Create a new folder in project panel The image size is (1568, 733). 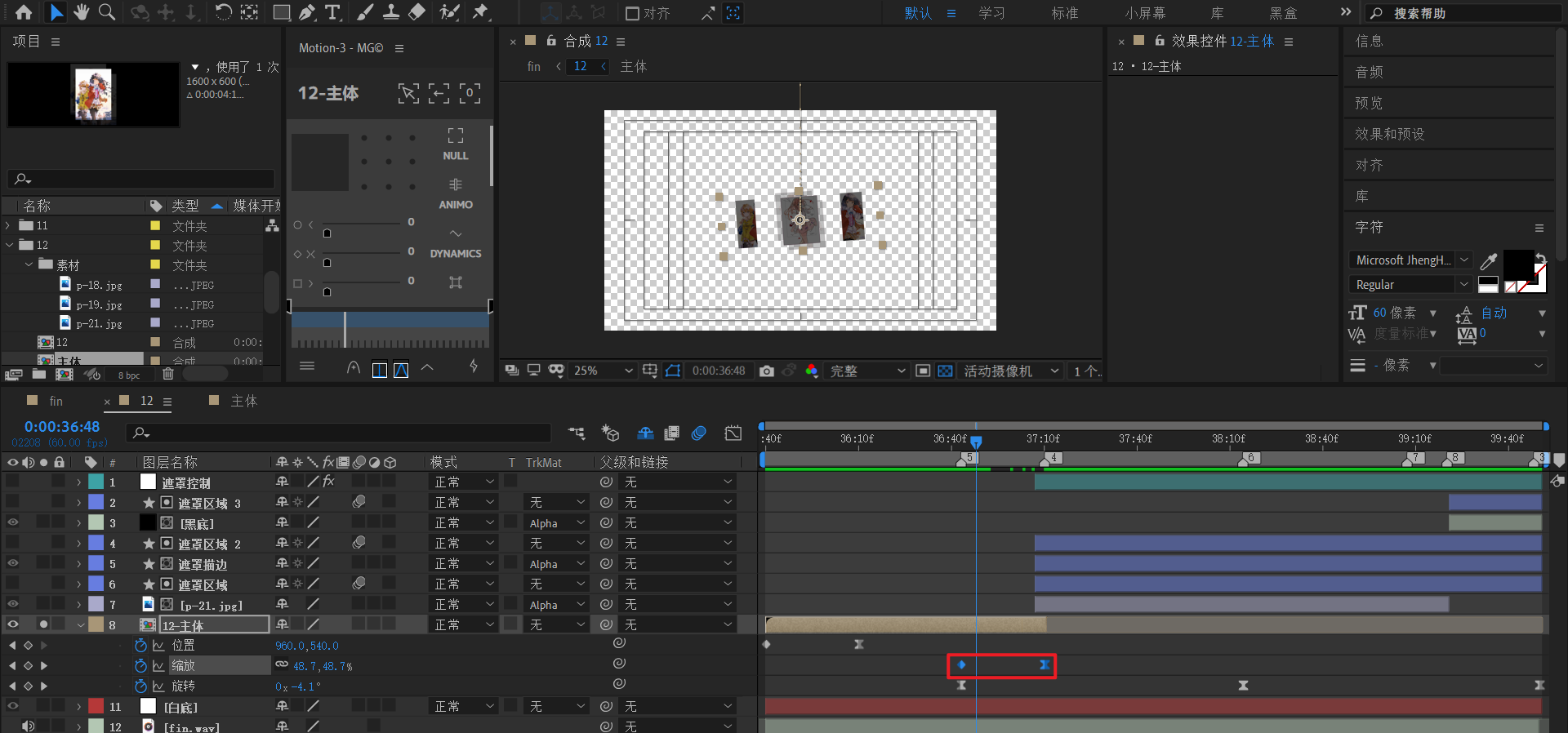pyautogui.click(x=39, y=374)
